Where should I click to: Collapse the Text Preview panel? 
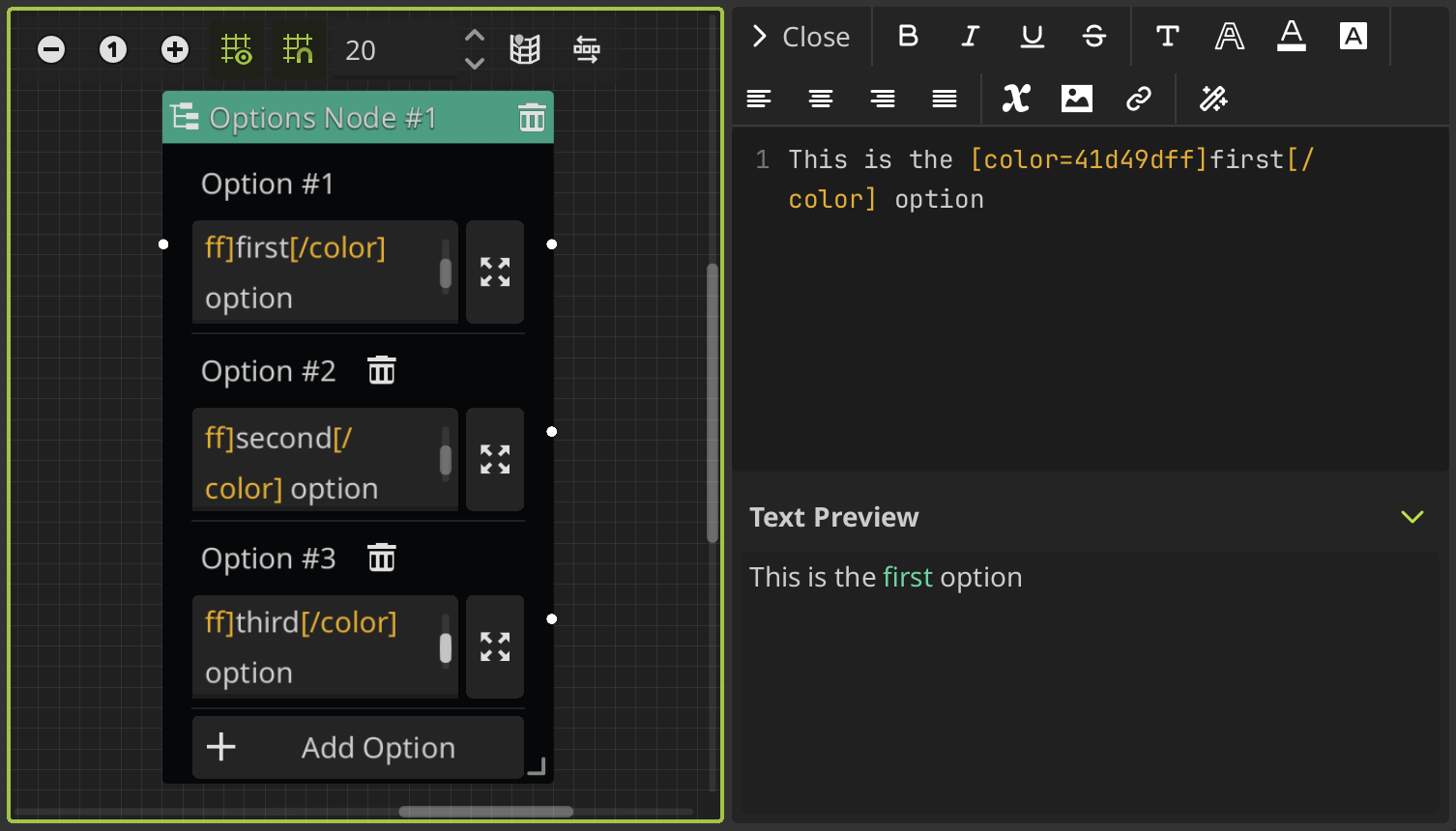pyautogui.click(x=1412, y=517)
